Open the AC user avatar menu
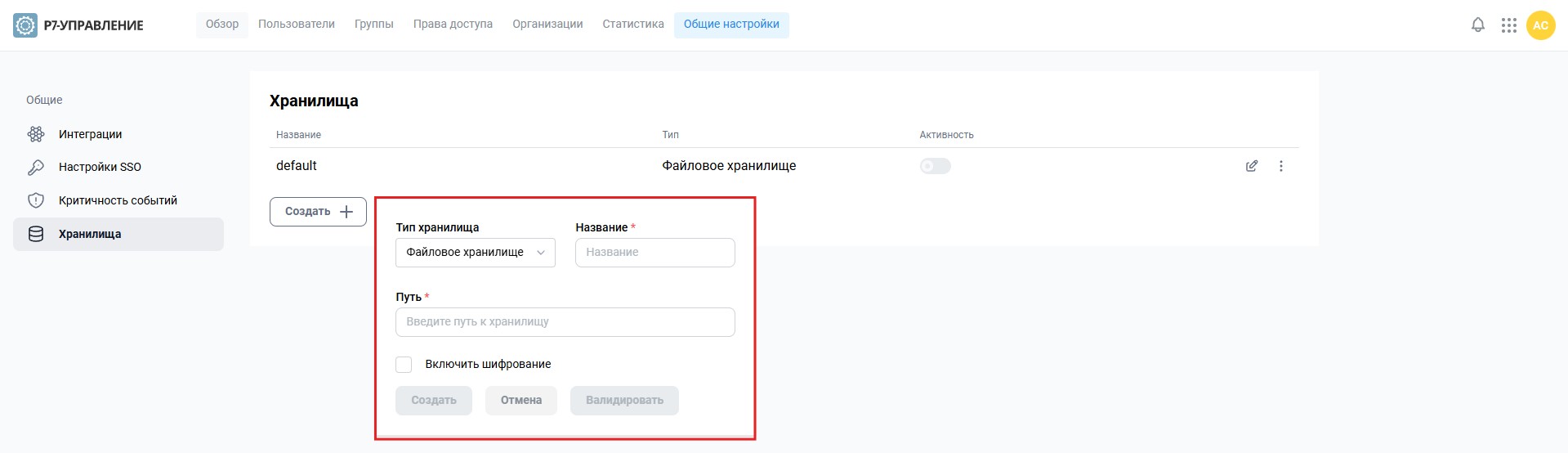 tap(1540, 25)
